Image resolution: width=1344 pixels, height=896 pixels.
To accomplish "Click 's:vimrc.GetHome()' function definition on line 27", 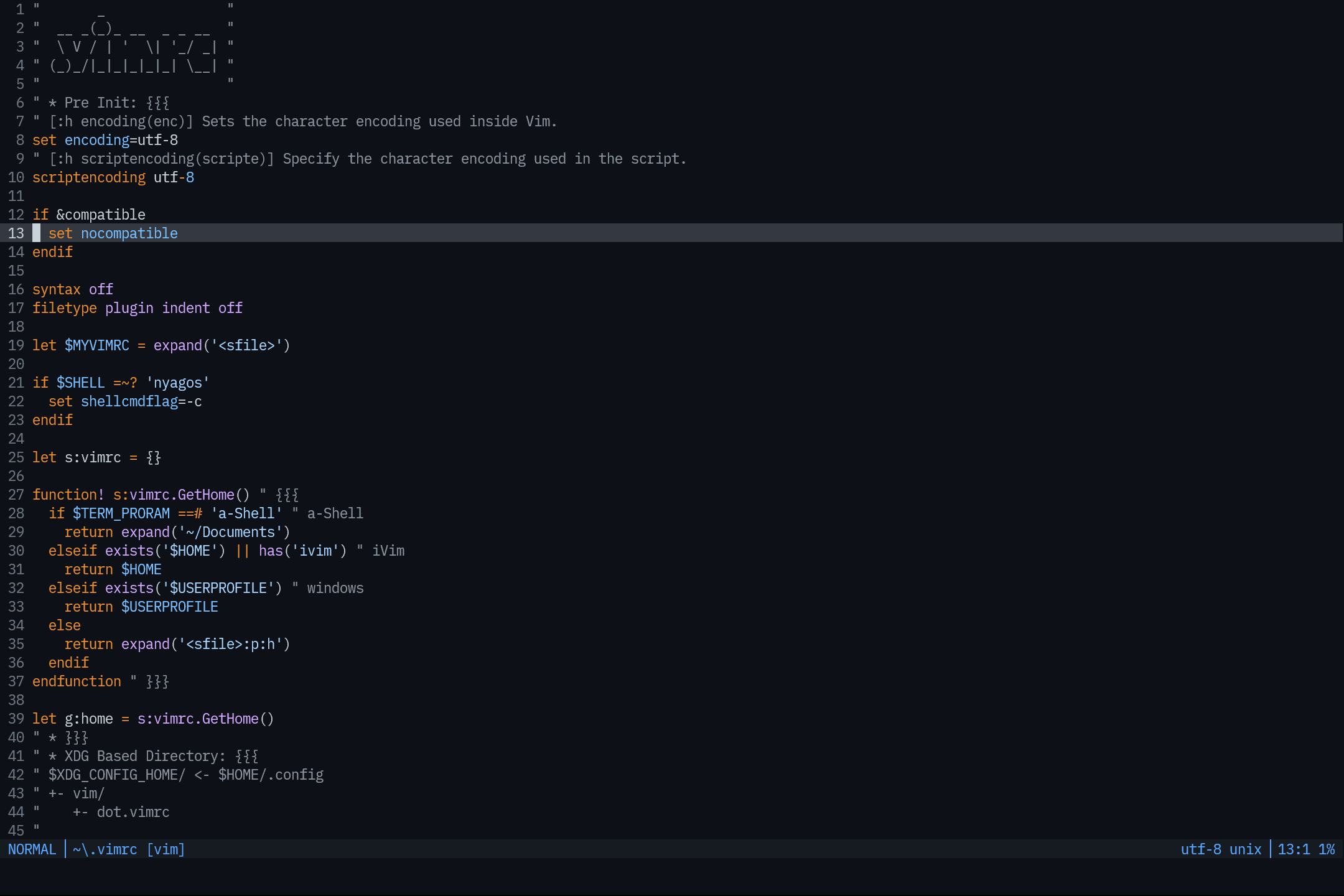I will (x=182, y=495).
